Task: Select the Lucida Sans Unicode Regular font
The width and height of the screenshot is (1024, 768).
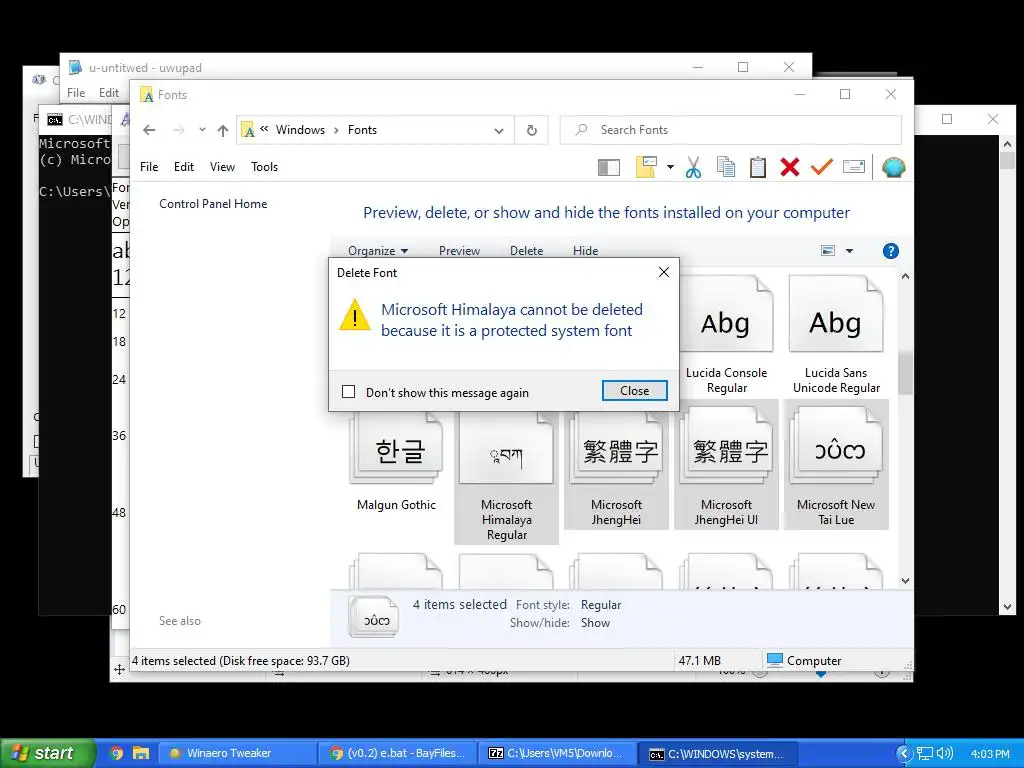Action: [836, 335]
